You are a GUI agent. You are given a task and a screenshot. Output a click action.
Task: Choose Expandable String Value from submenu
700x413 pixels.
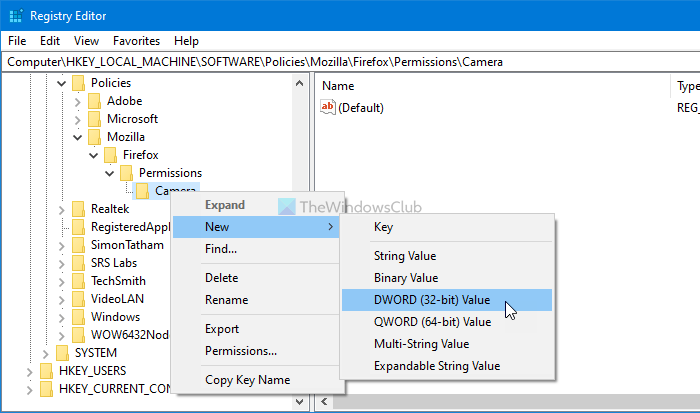point(447,366)
